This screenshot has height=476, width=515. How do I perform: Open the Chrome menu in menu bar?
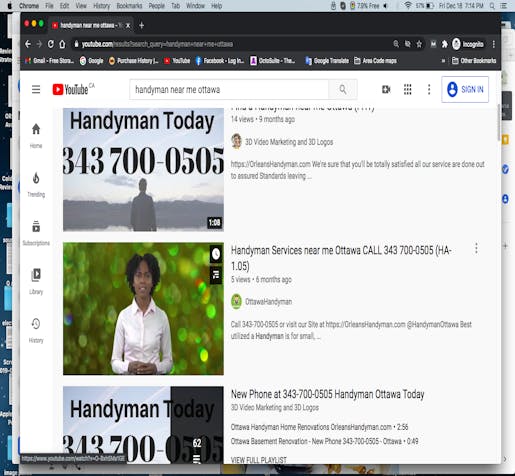[29, 5]
